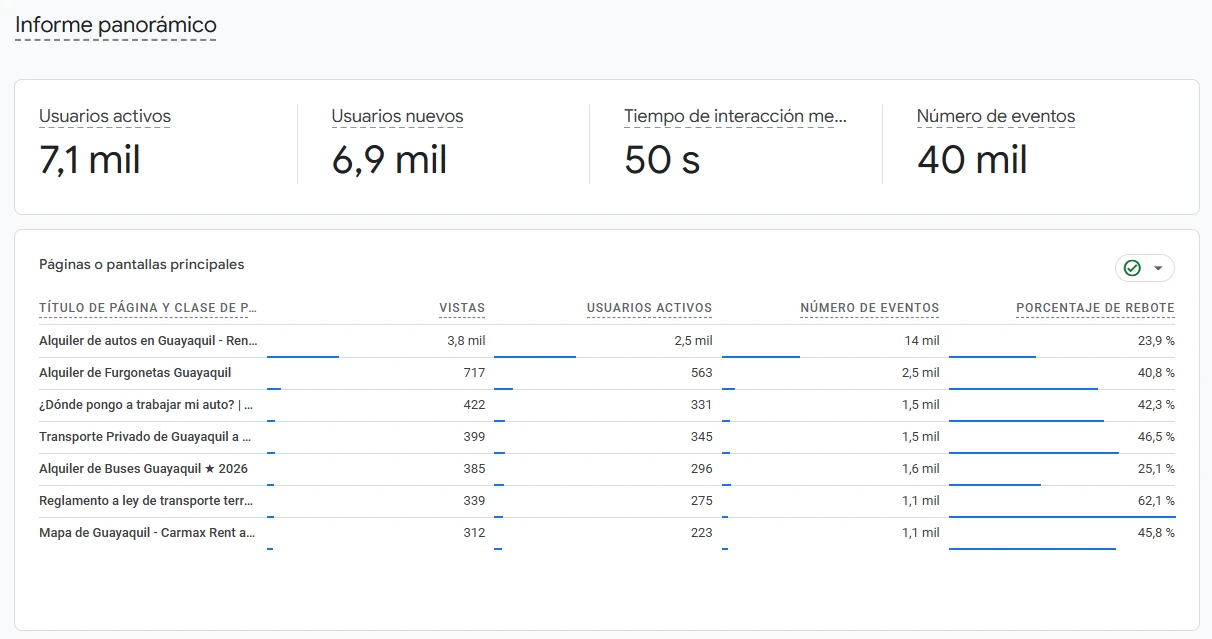Screen dimensions: 1212x639
Task: Click the Páginas o pantallas principales card title
Action: [141, 264]
